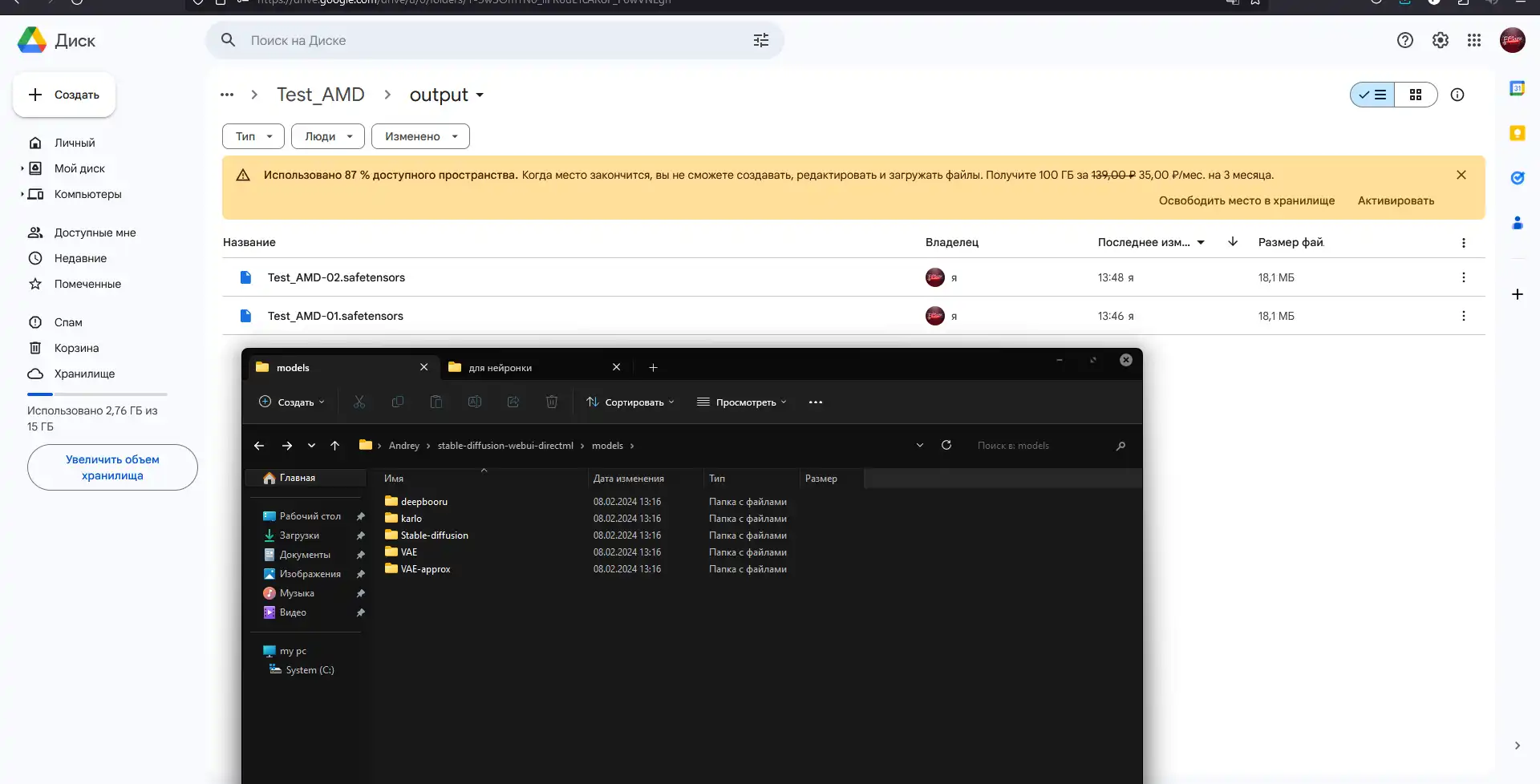
Task: Close the models tab in Explorer
Action: [424, 367]
